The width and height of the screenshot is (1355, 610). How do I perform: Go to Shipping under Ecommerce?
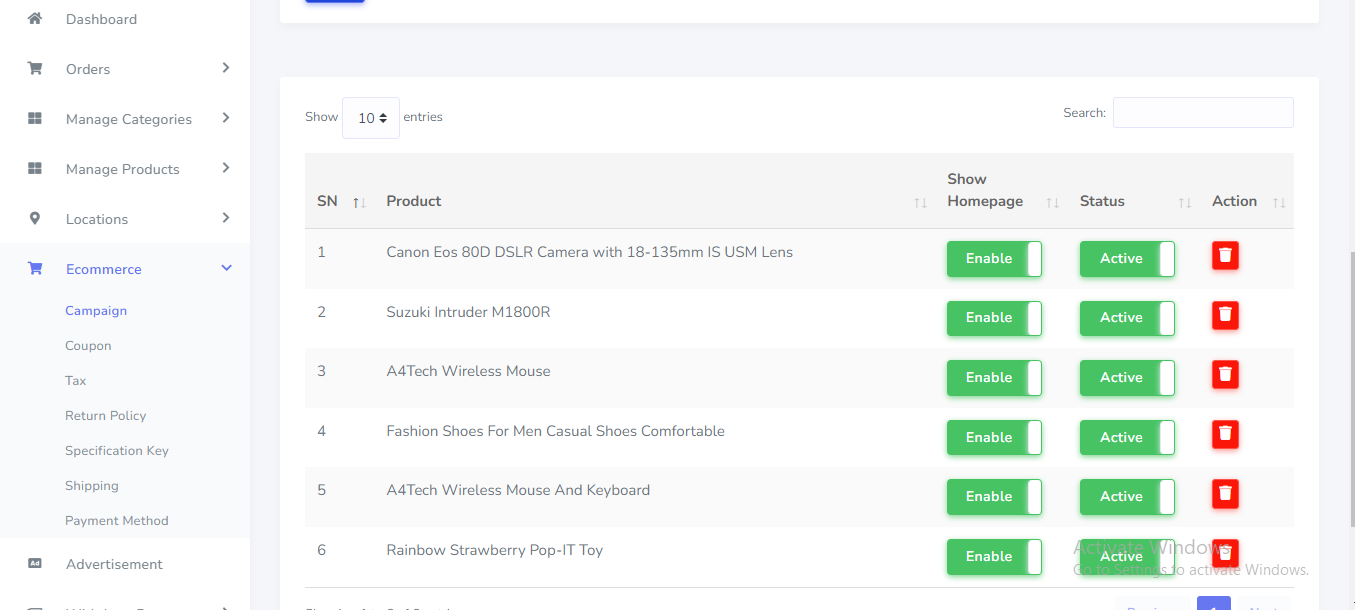92,486
